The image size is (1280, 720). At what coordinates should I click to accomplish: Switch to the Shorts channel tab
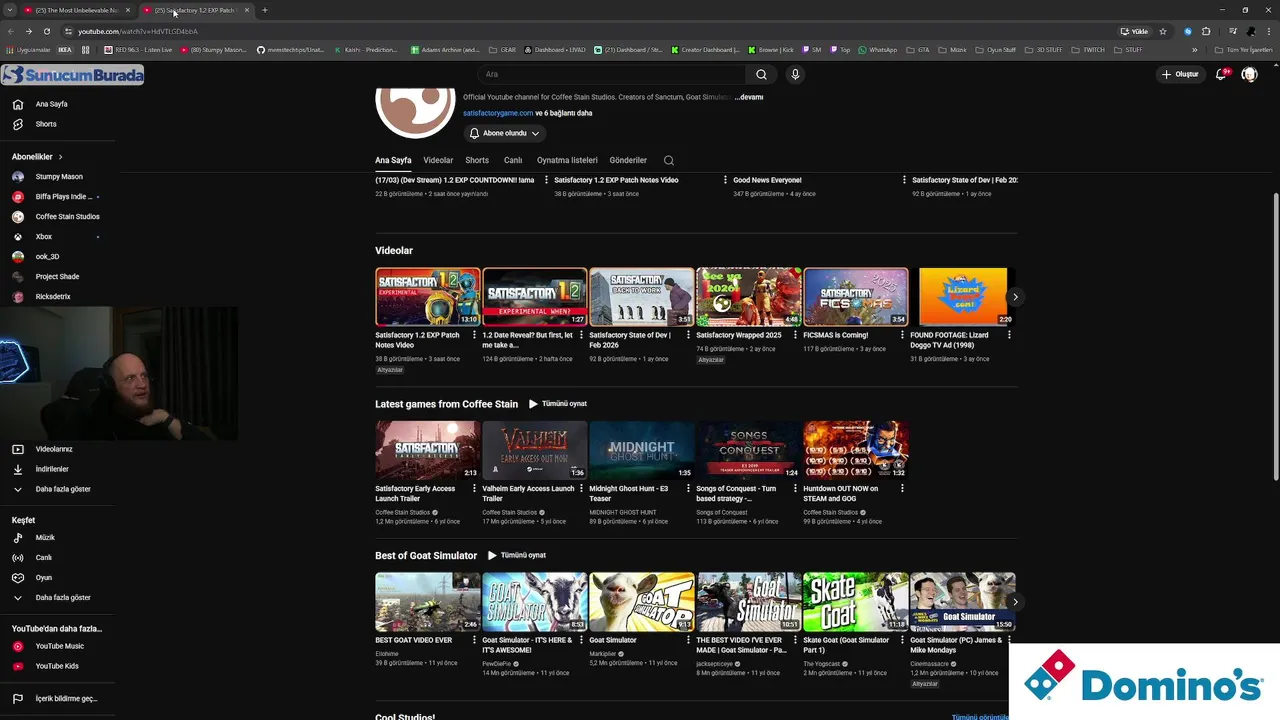click(x=477, y=160)
